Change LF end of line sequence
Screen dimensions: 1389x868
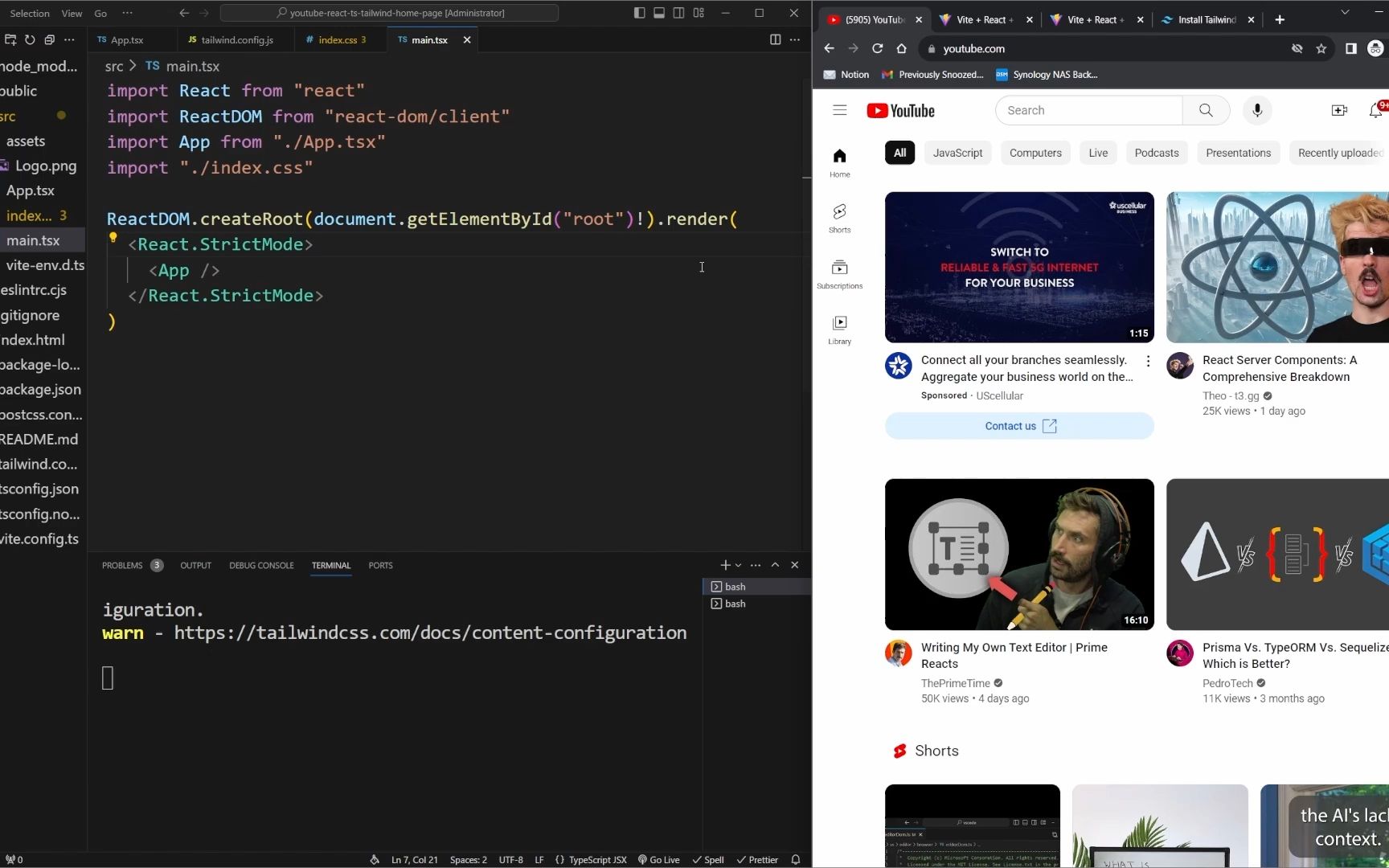tap(539, 859)
